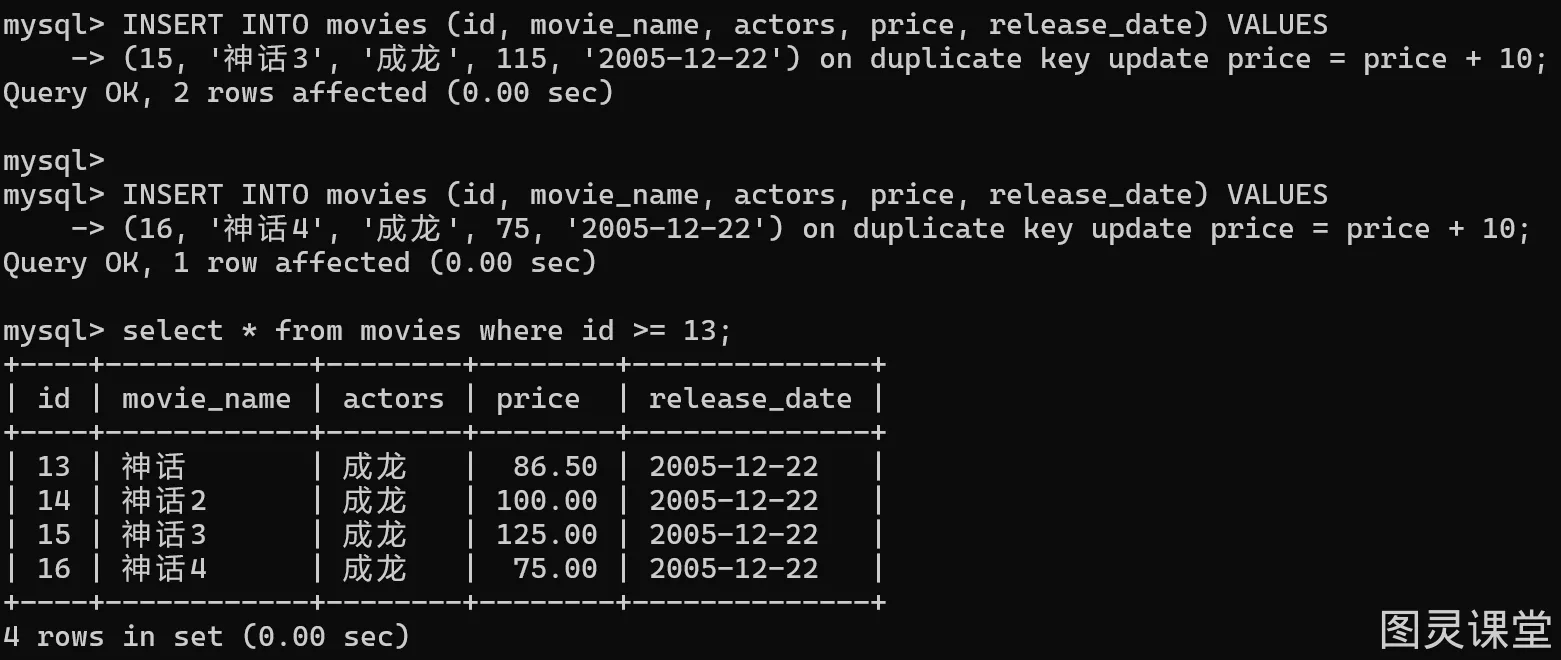The height and width of the screenshot is (660, 1561).
Task: Click the 成龙 actors cell in row 15
Action: click(375, 535)
